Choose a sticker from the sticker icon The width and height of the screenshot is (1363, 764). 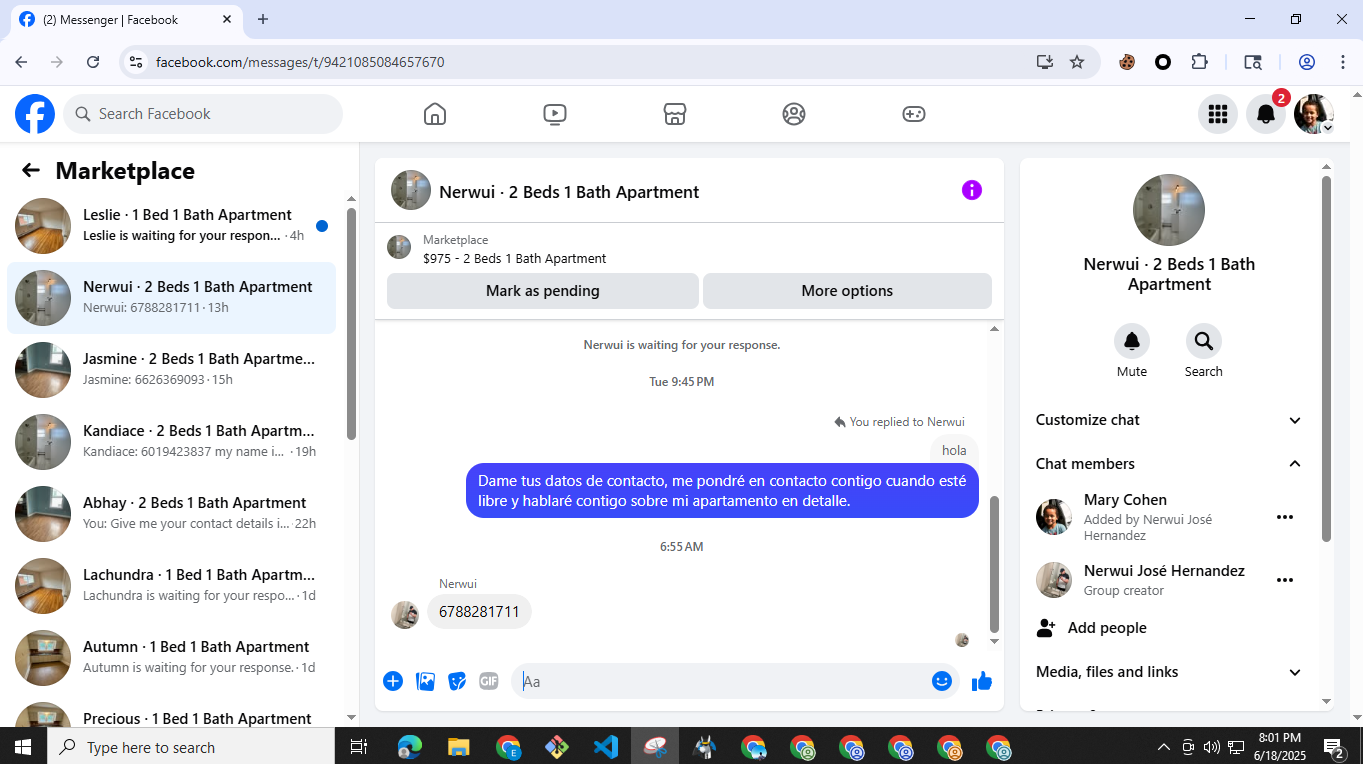tap(457, 681)
